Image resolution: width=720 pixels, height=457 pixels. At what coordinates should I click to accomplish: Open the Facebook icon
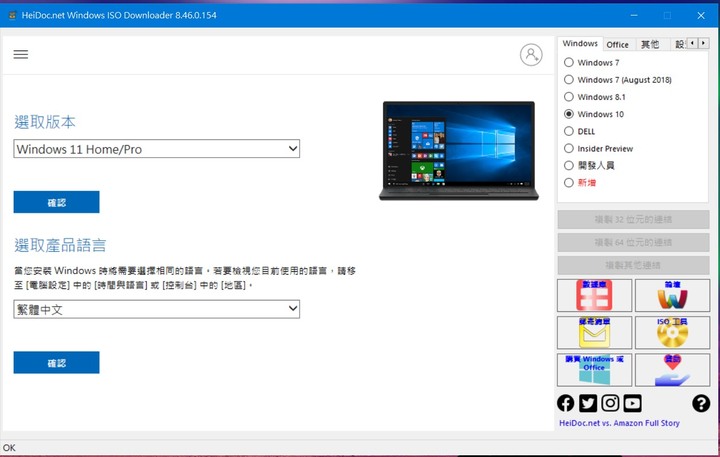point(566,403)
